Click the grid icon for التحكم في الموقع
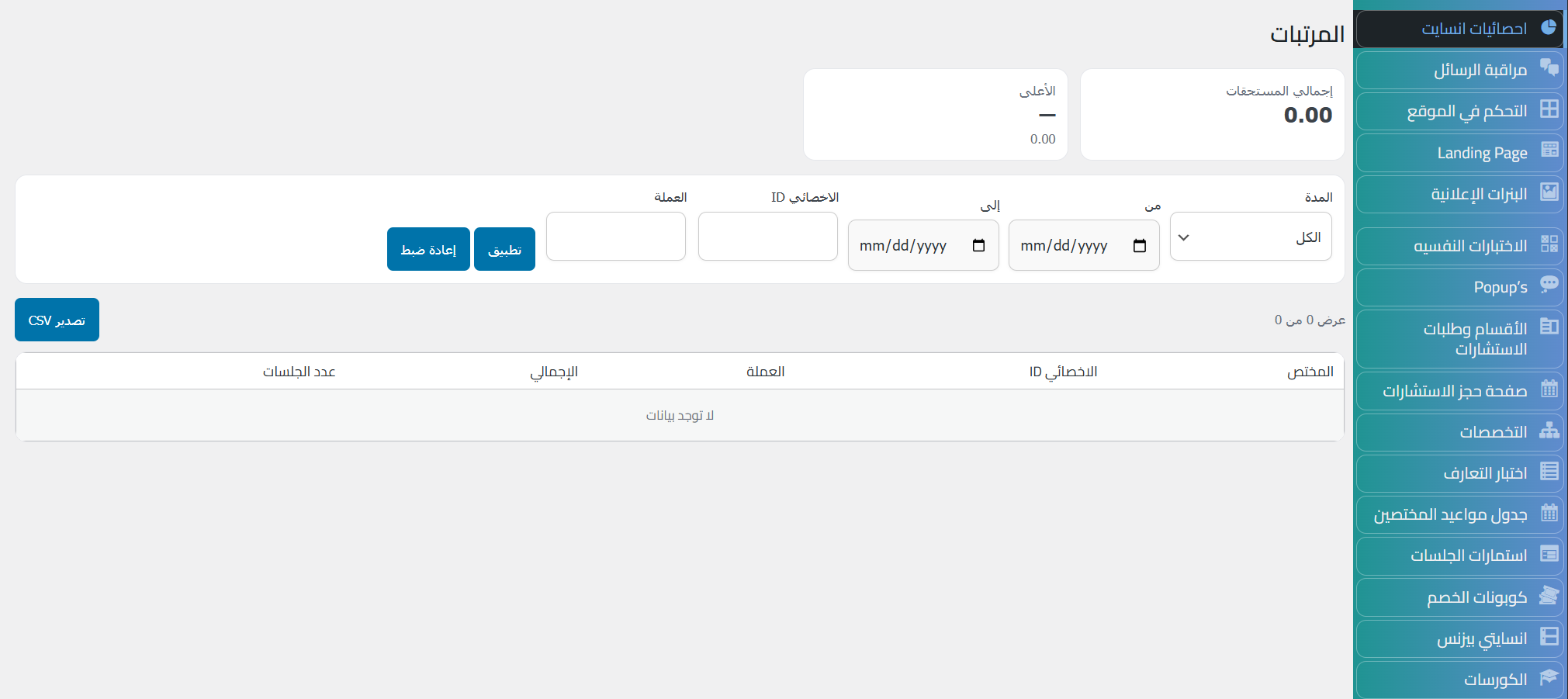Viewport: 1568px width, 699px height. coord(1549,109)
